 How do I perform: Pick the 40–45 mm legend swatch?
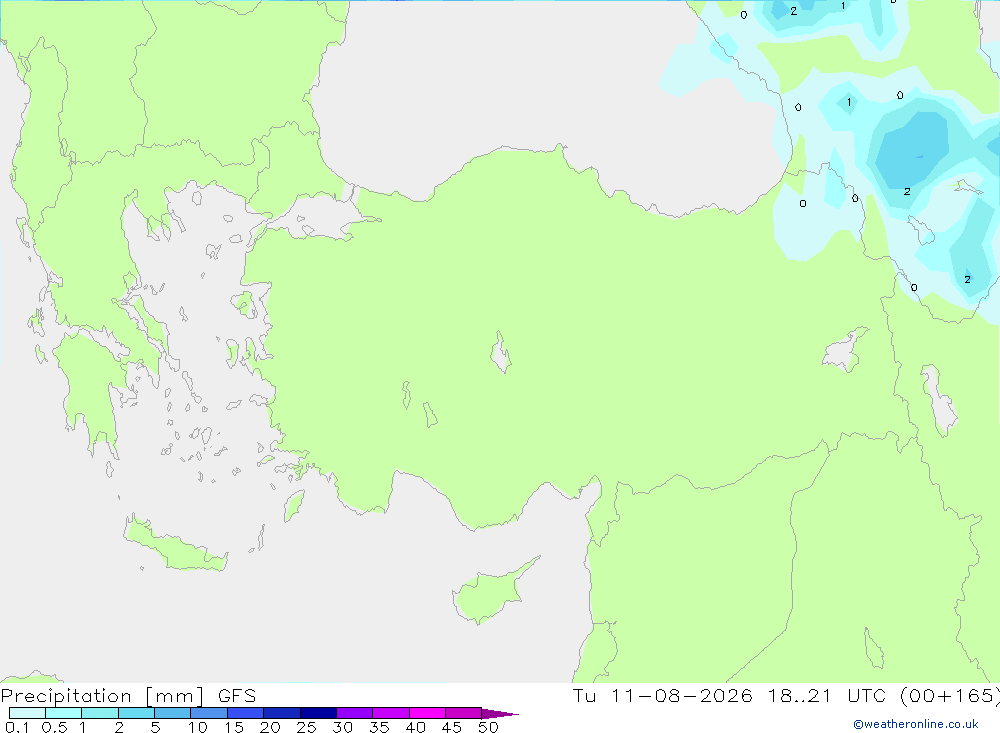[x=427, y=713]
